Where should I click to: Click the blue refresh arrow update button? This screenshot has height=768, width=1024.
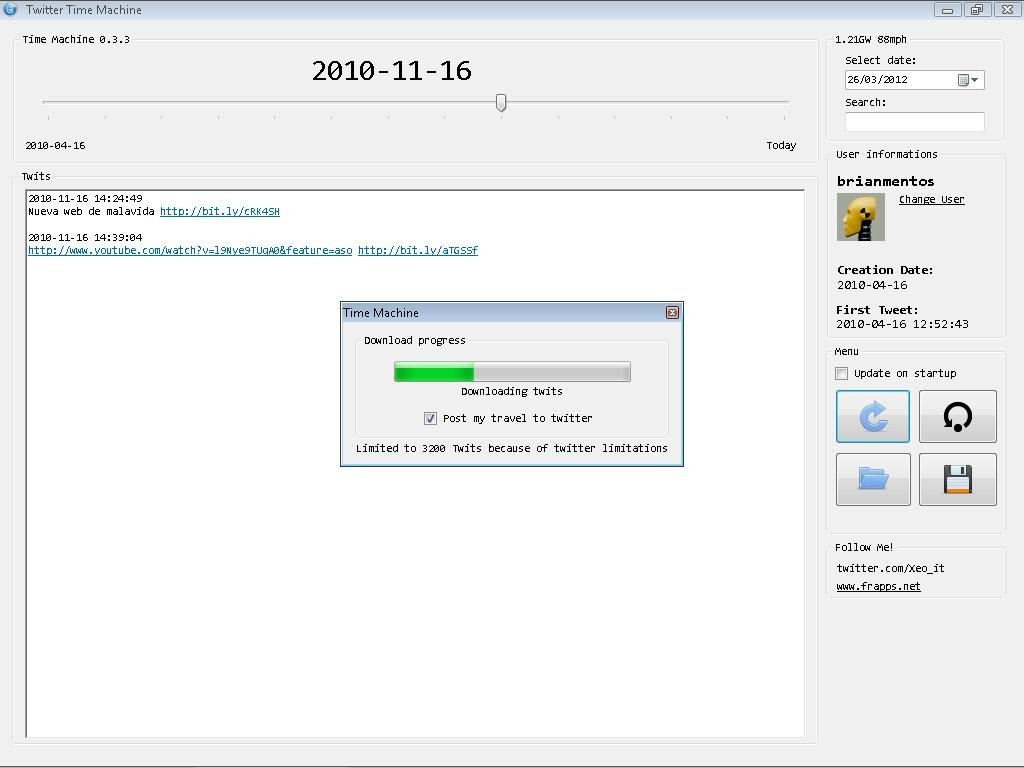coord(872,416)
